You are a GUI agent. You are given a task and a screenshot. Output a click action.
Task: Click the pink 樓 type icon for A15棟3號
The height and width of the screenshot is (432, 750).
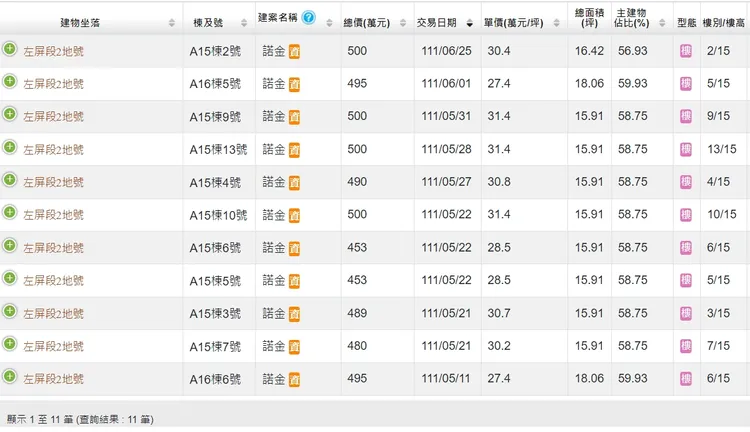point(686,313)
